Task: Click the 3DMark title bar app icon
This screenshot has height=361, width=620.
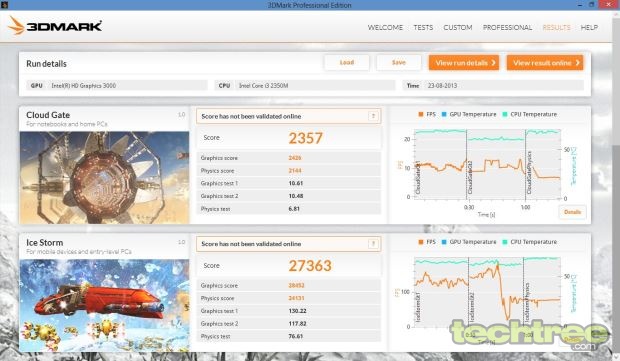Action: (4, 5)
